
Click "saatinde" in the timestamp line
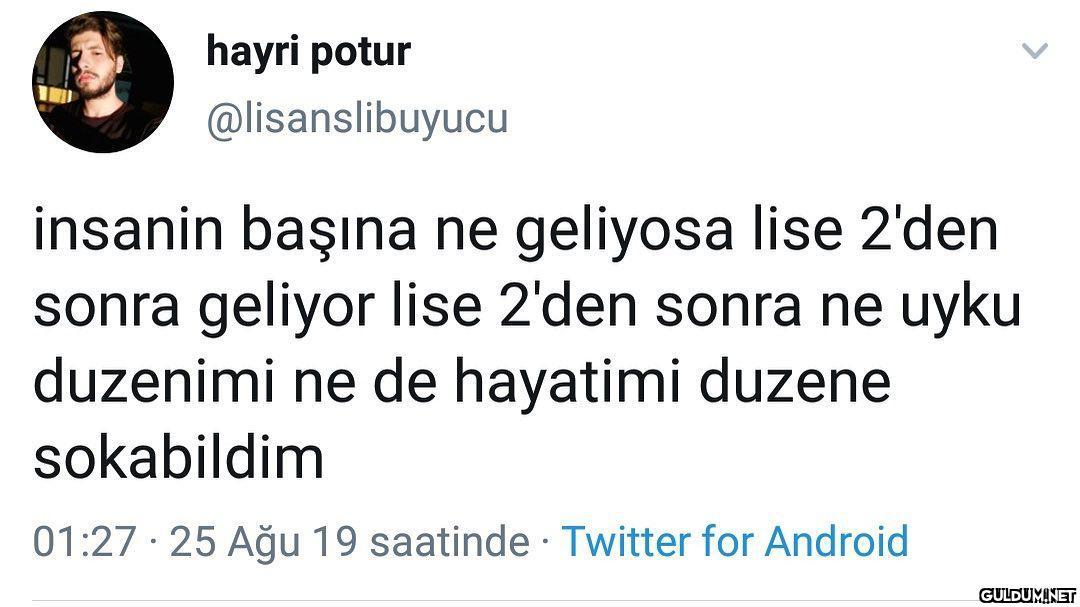pyautogui.click(x=449, y=541)
